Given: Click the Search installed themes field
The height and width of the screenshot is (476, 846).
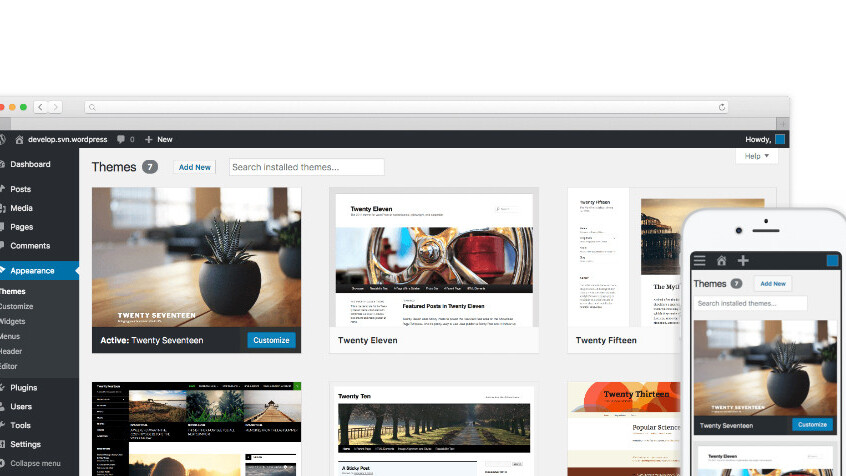Looking at the screenshot, I should click(306, 167).
